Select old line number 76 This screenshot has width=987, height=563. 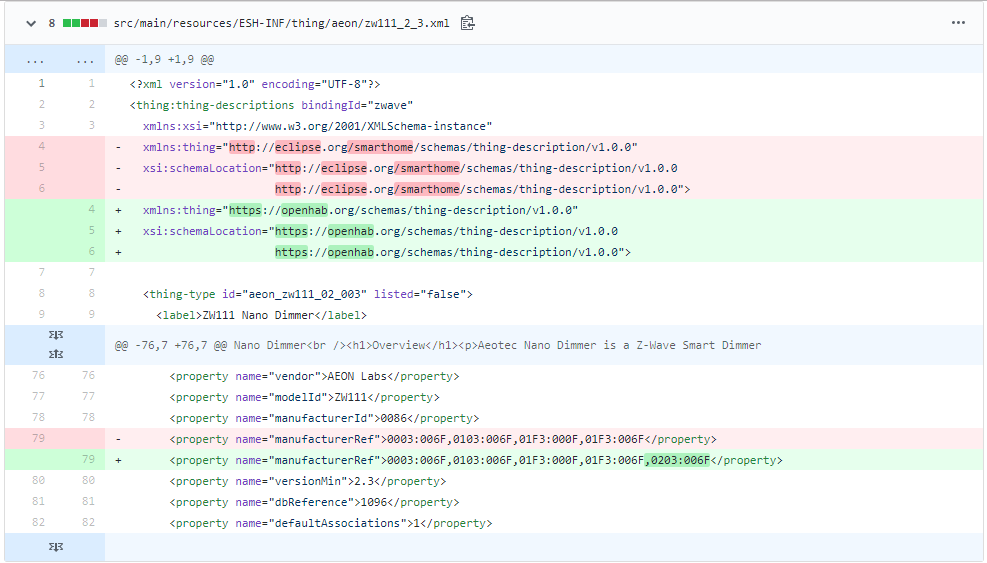[x=38, y=375]
